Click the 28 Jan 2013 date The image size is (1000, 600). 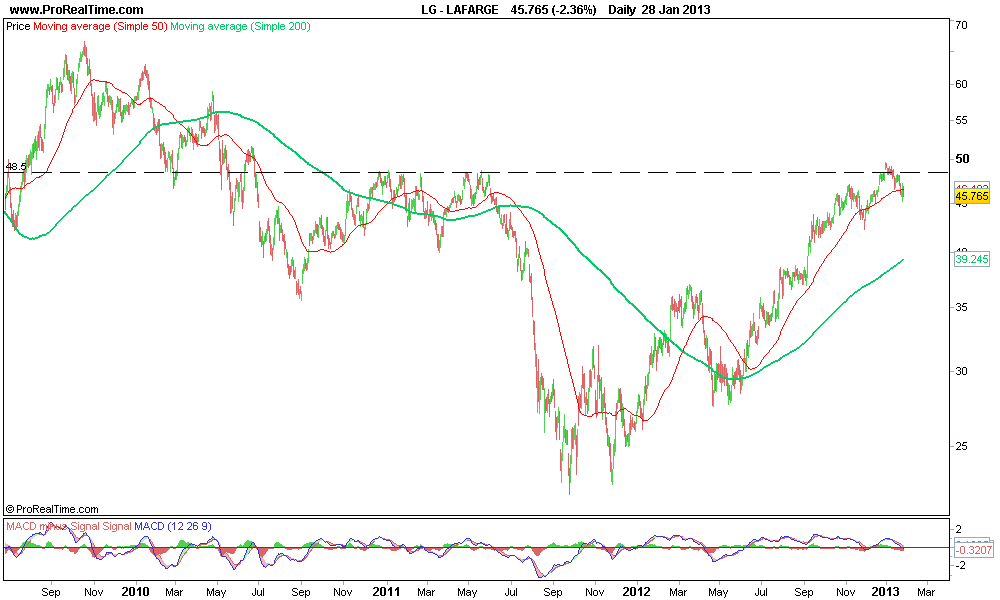(675, 10)
